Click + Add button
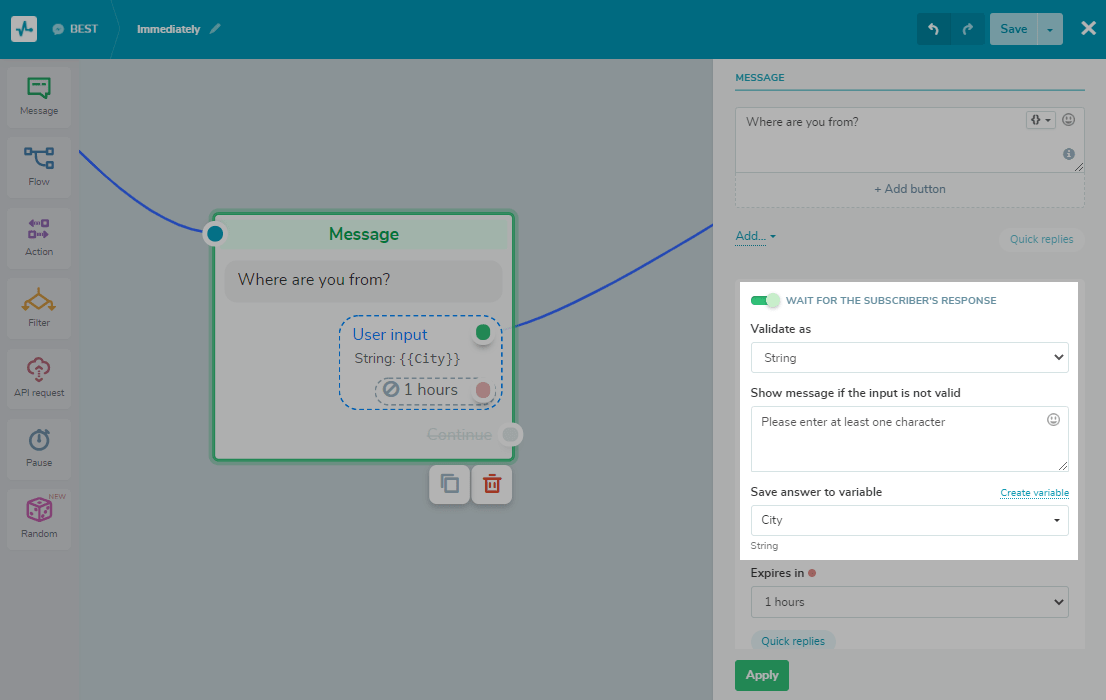 click(910, 189)
